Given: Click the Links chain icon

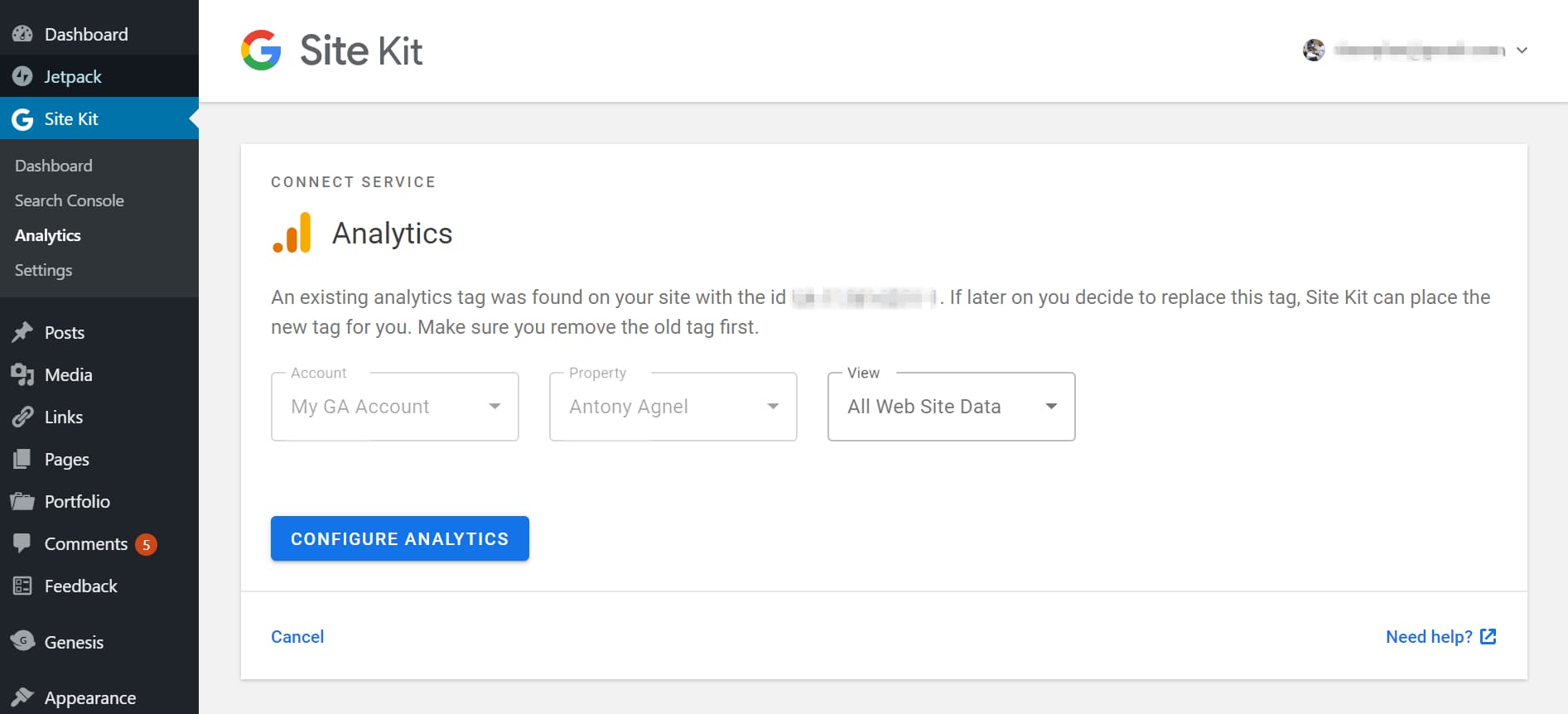Looking at the screenshot, I should [x=22, y=417].
